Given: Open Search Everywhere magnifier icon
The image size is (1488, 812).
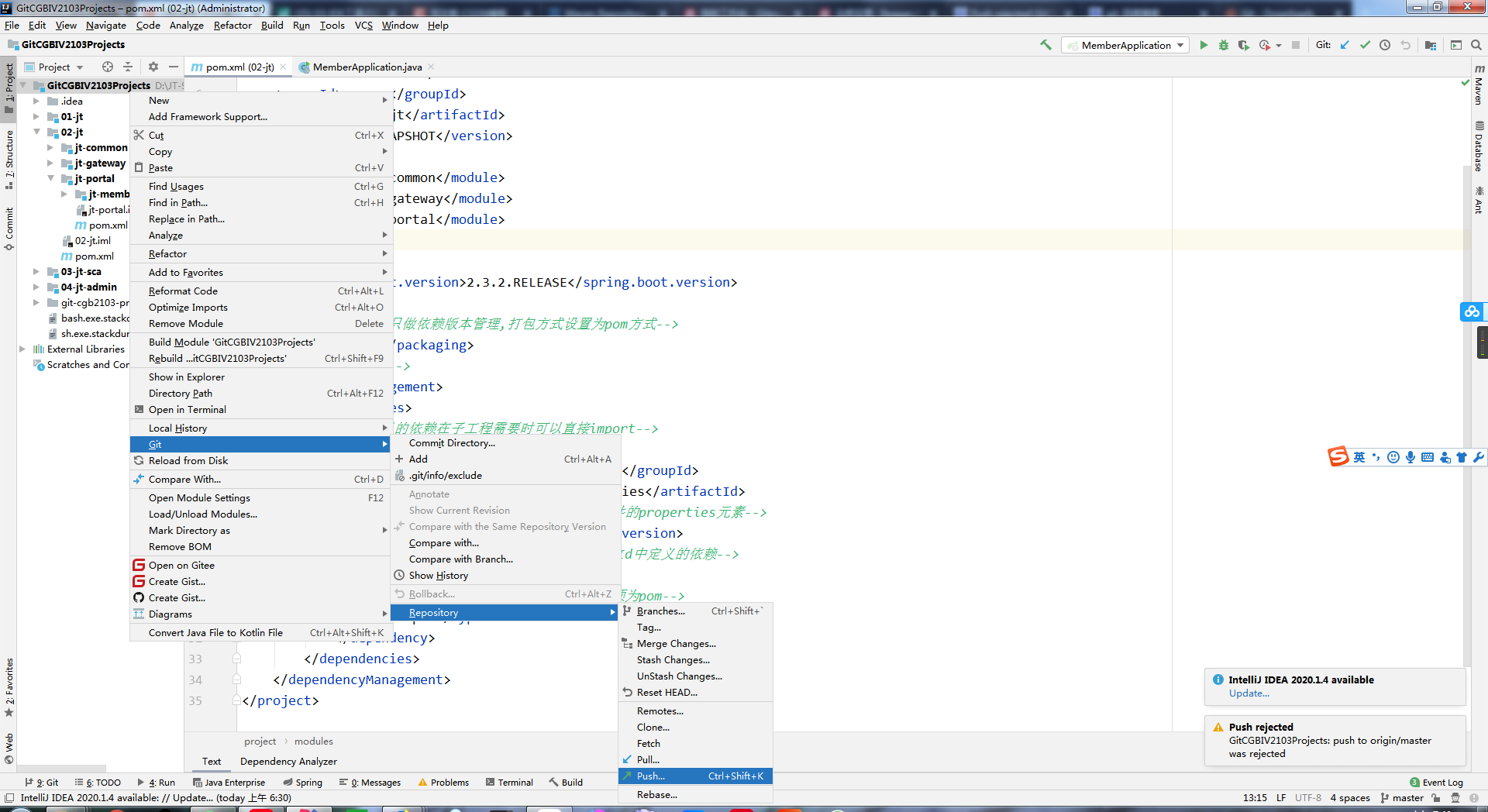Looking at the screenshot, I should (1476, 45).
